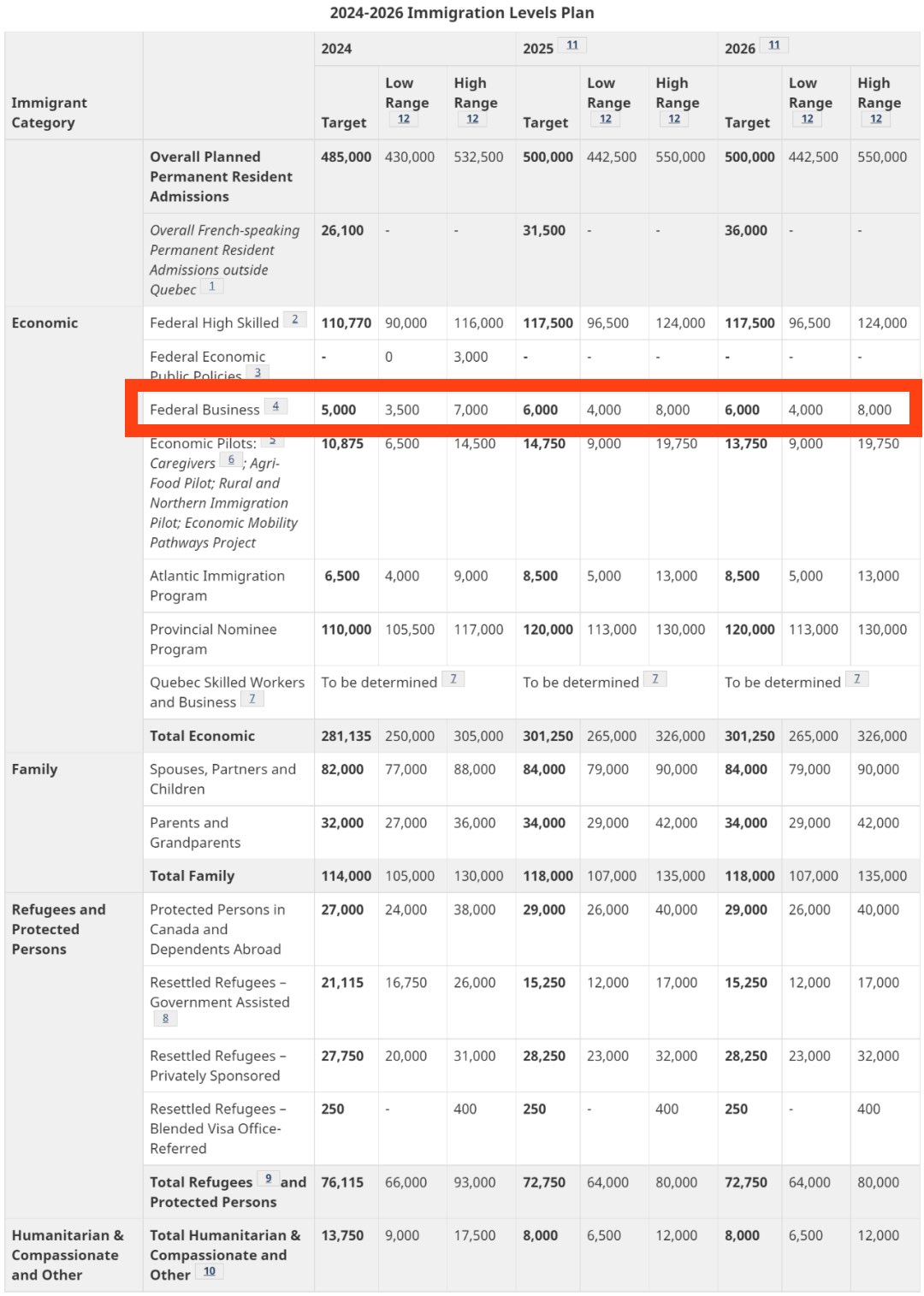This screenshot has width=924, height=1296.
Task: Click footnote 9 next to Total Refugees
Action: tap(268, 1179)
